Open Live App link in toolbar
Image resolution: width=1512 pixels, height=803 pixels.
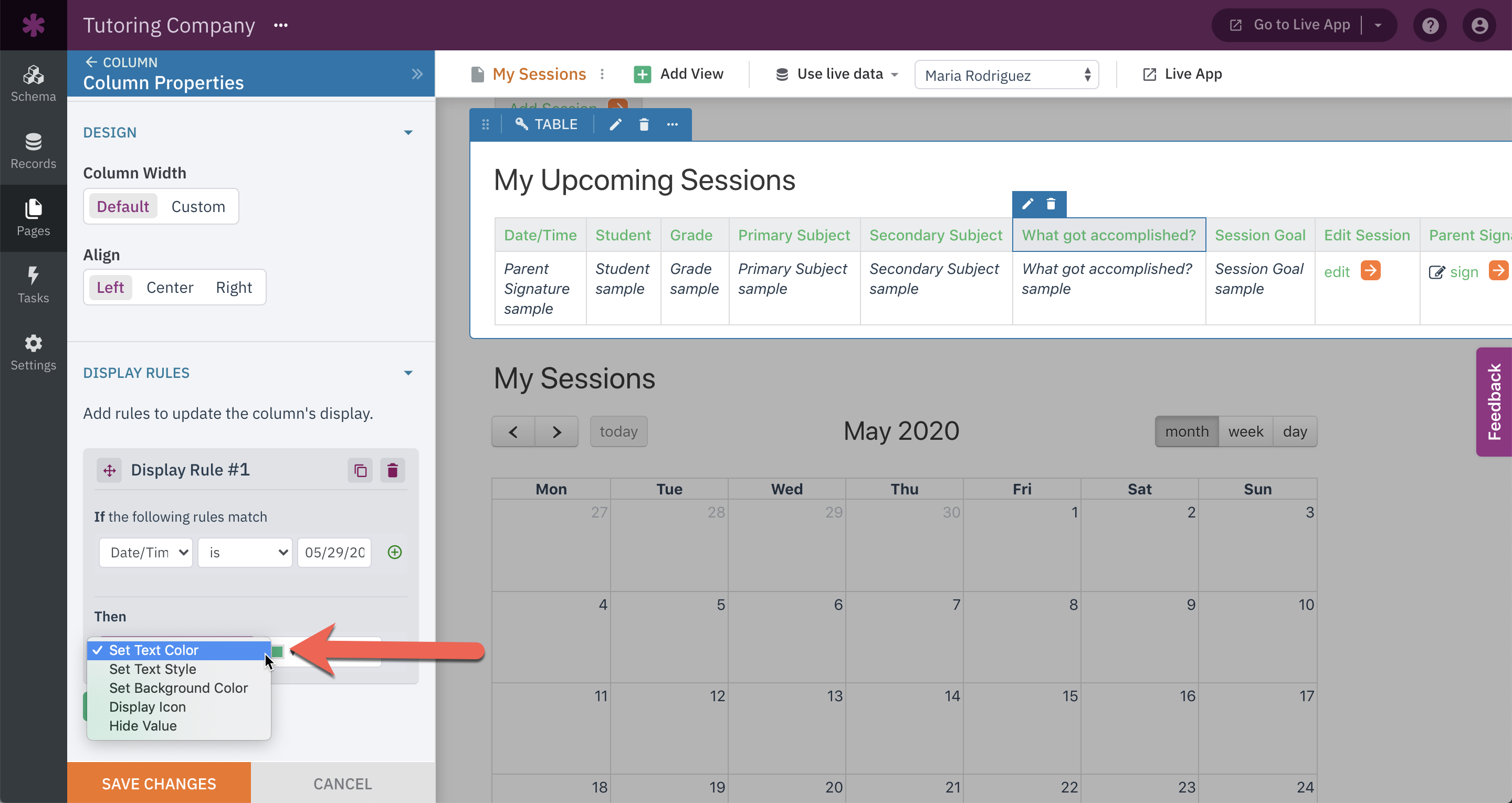pos(1183,74)
